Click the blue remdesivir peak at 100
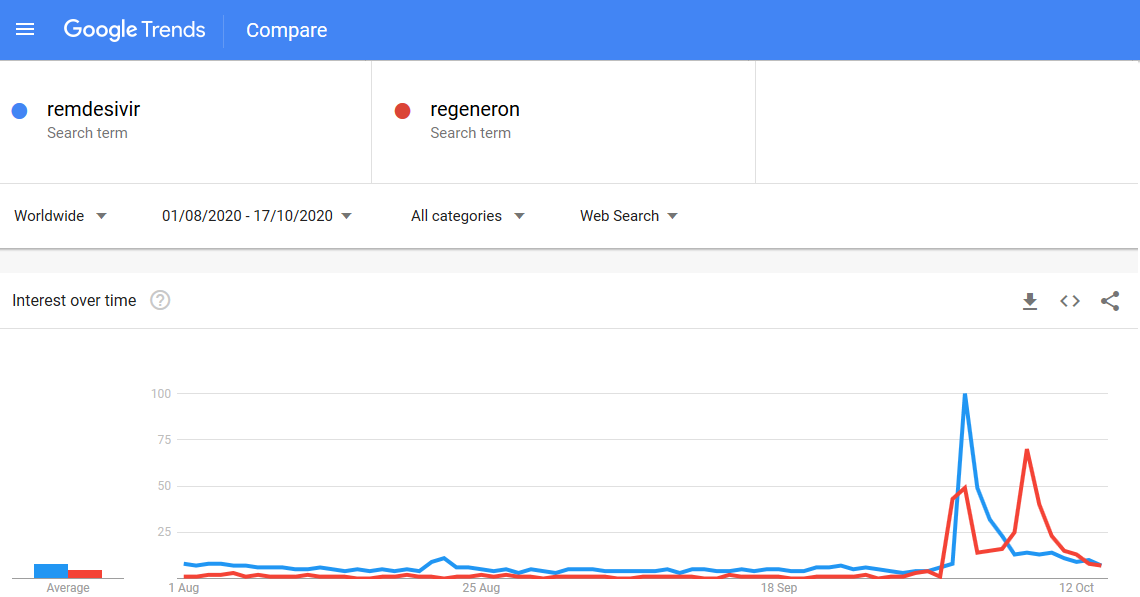This screenshot has height=597, width=1140. coord(965,395)
